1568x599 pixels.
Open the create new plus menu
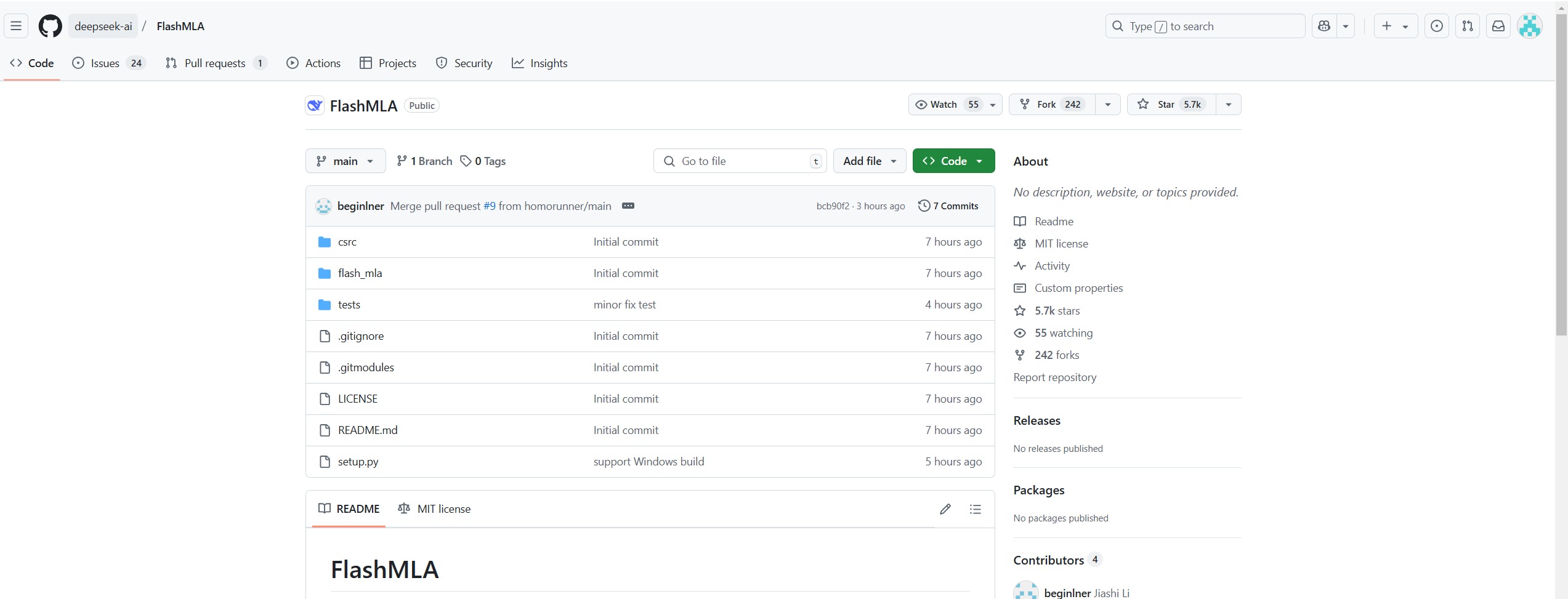tap(1396, 26)
